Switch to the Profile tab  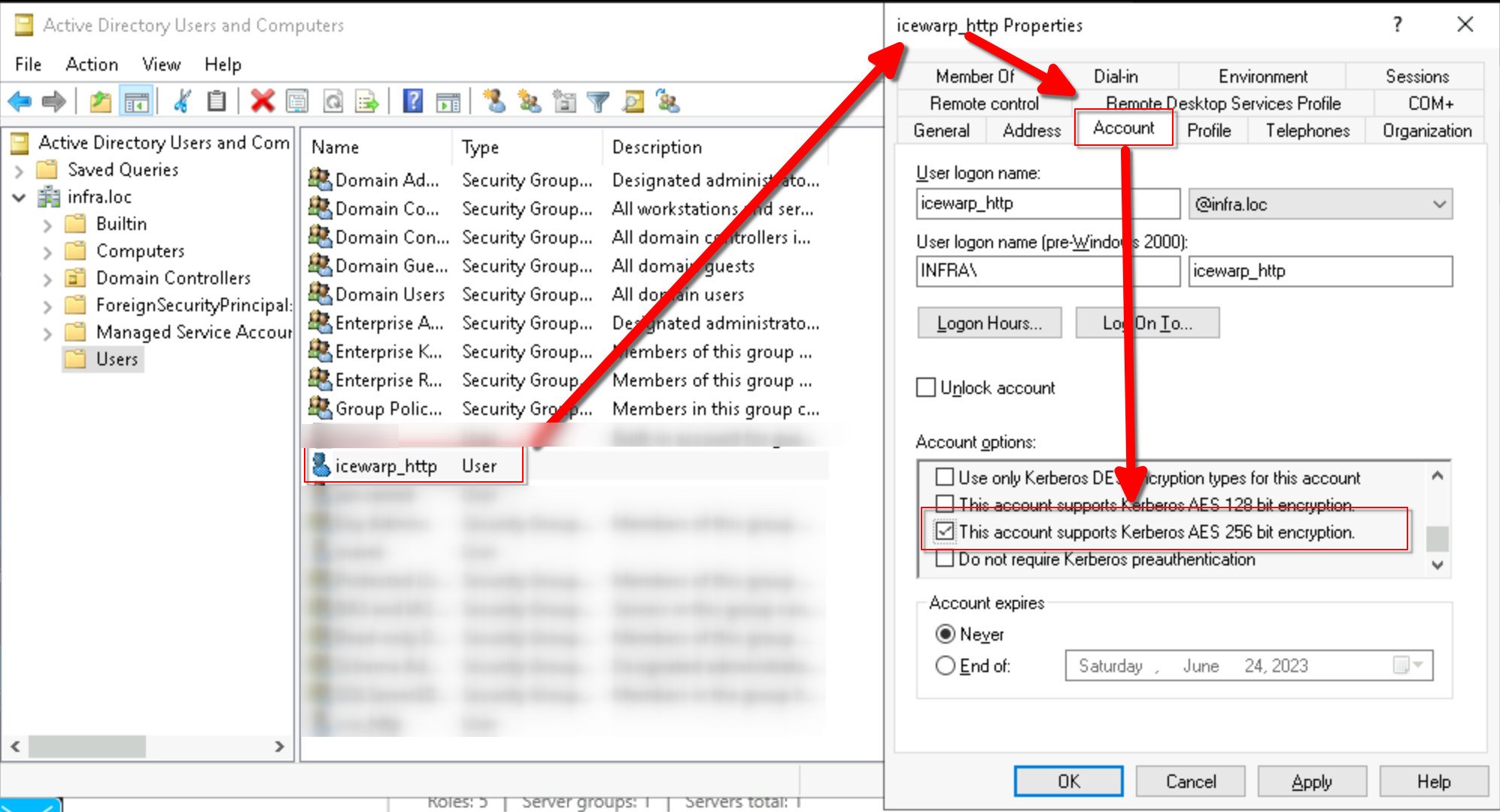click(1209, 130)
